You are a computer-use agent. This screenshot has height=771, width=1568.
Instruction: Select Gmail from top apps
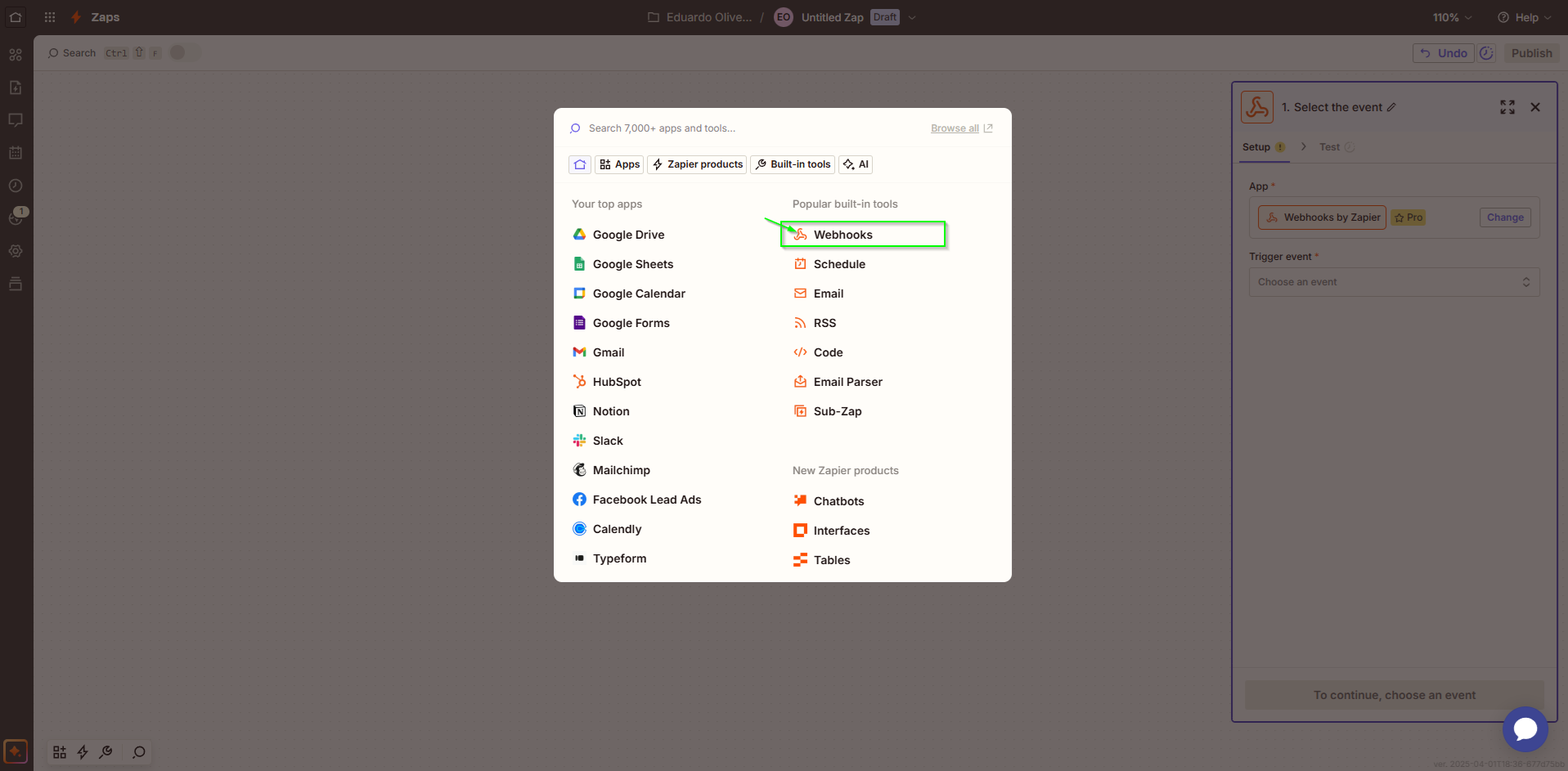coord(598,352)
